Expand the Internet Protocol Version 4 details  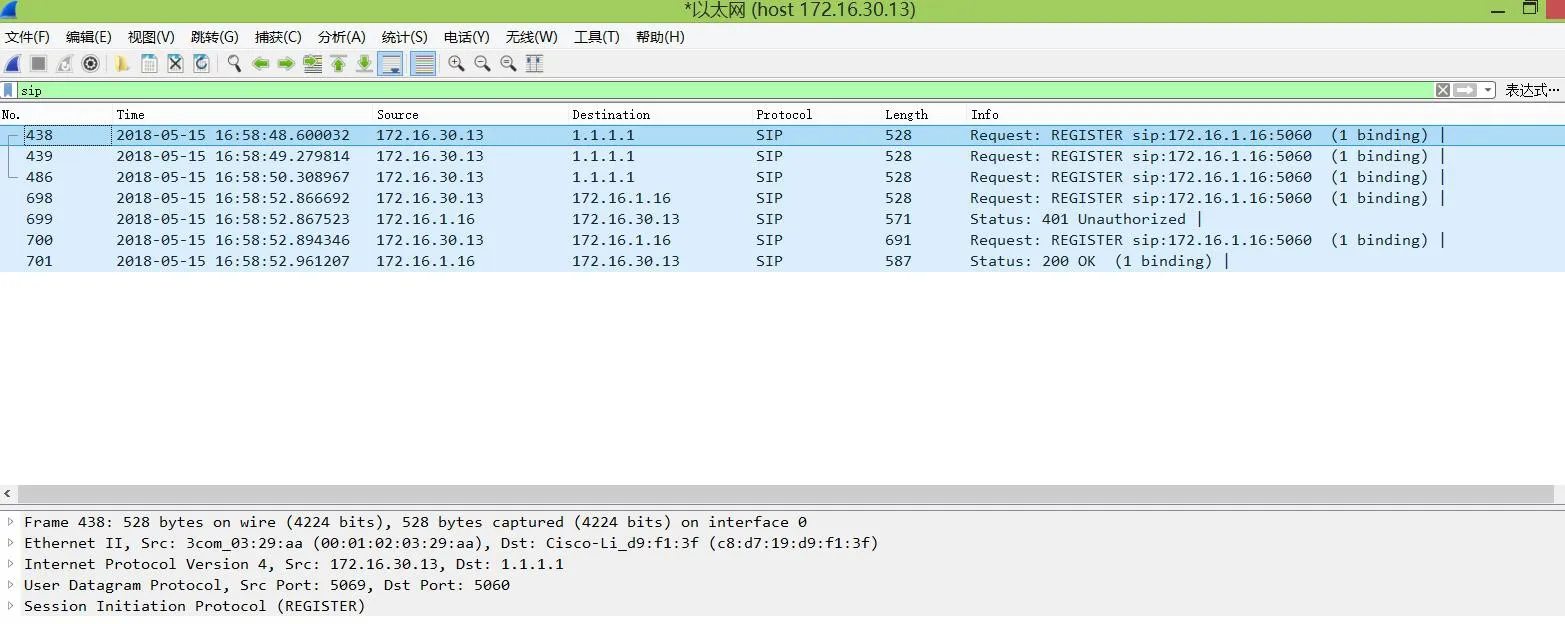(9, 564)
